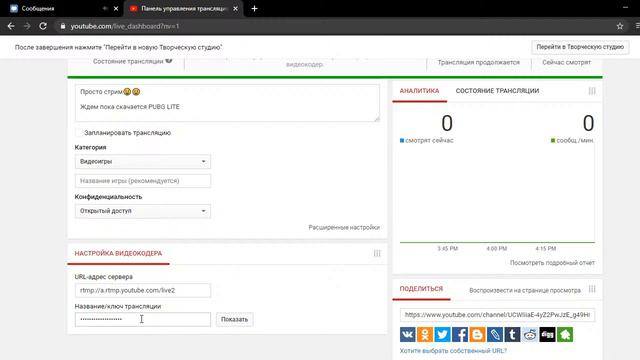Click resize grip of description text area

click(377, 118)
